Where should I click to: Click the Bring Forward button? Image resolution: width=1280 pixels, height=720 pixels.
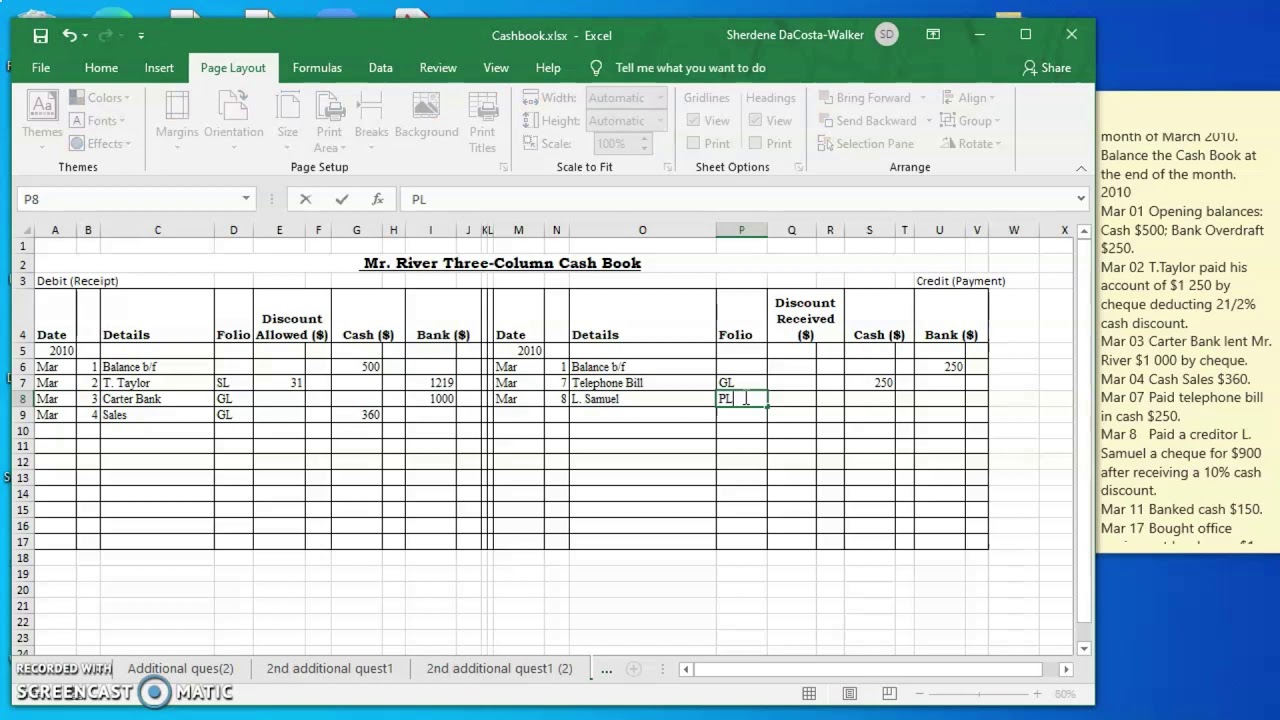864,98
